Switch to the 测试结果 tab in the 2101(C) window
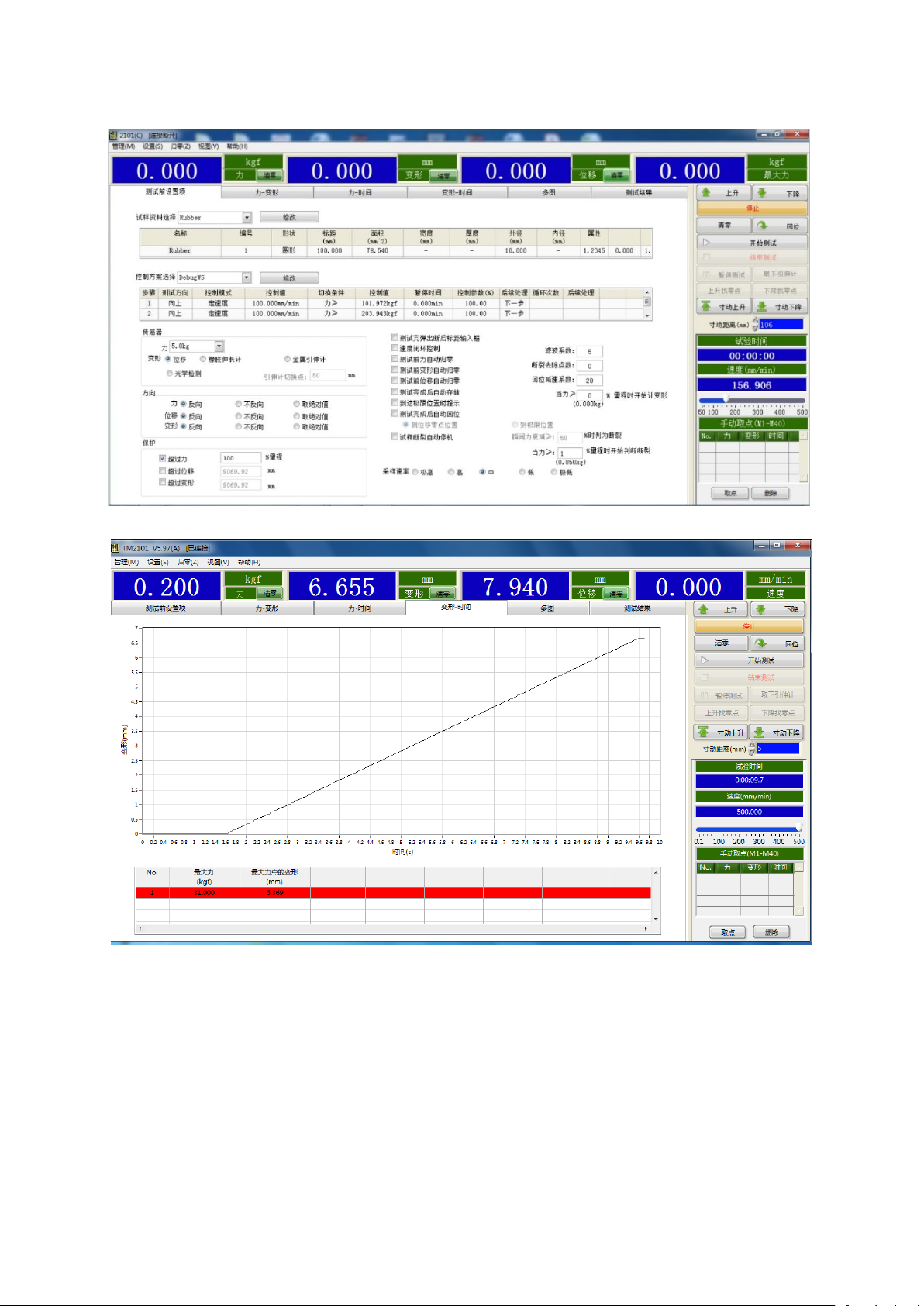The image size is (924, 1306). (640, 192)
